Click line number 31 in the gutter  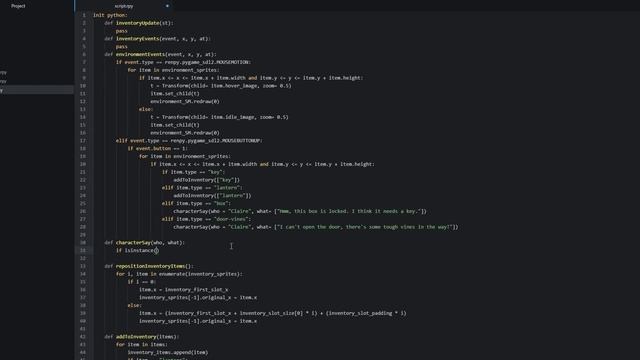point(83,250)
